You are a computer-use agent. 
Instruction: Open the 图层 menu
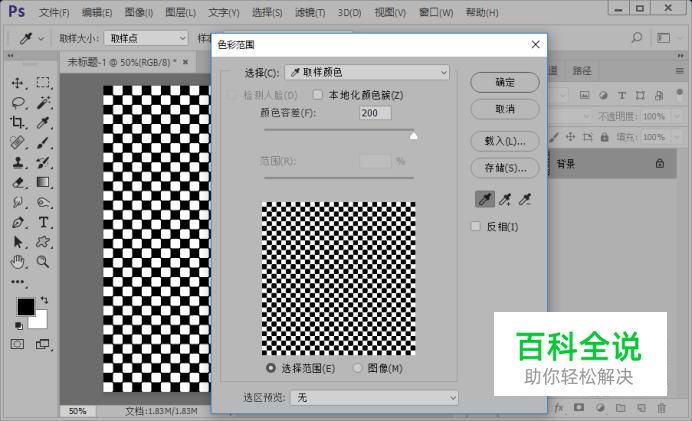[180, 12]
